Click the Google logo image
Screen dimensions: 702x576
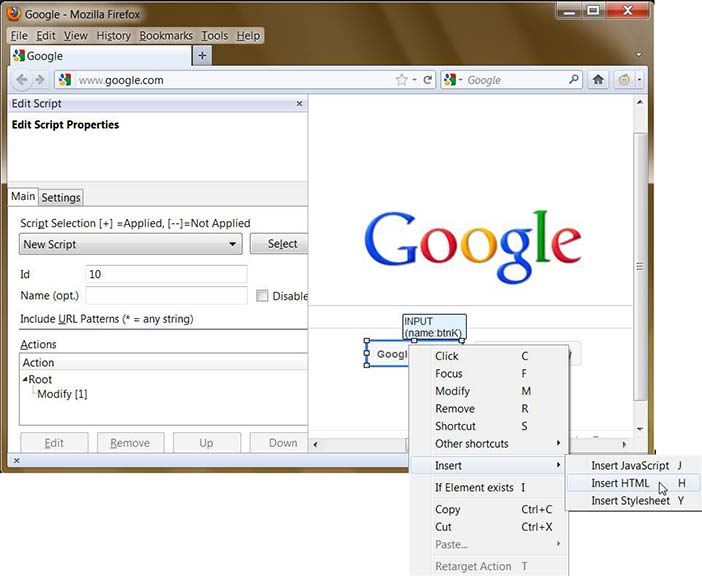coord(473,247)
